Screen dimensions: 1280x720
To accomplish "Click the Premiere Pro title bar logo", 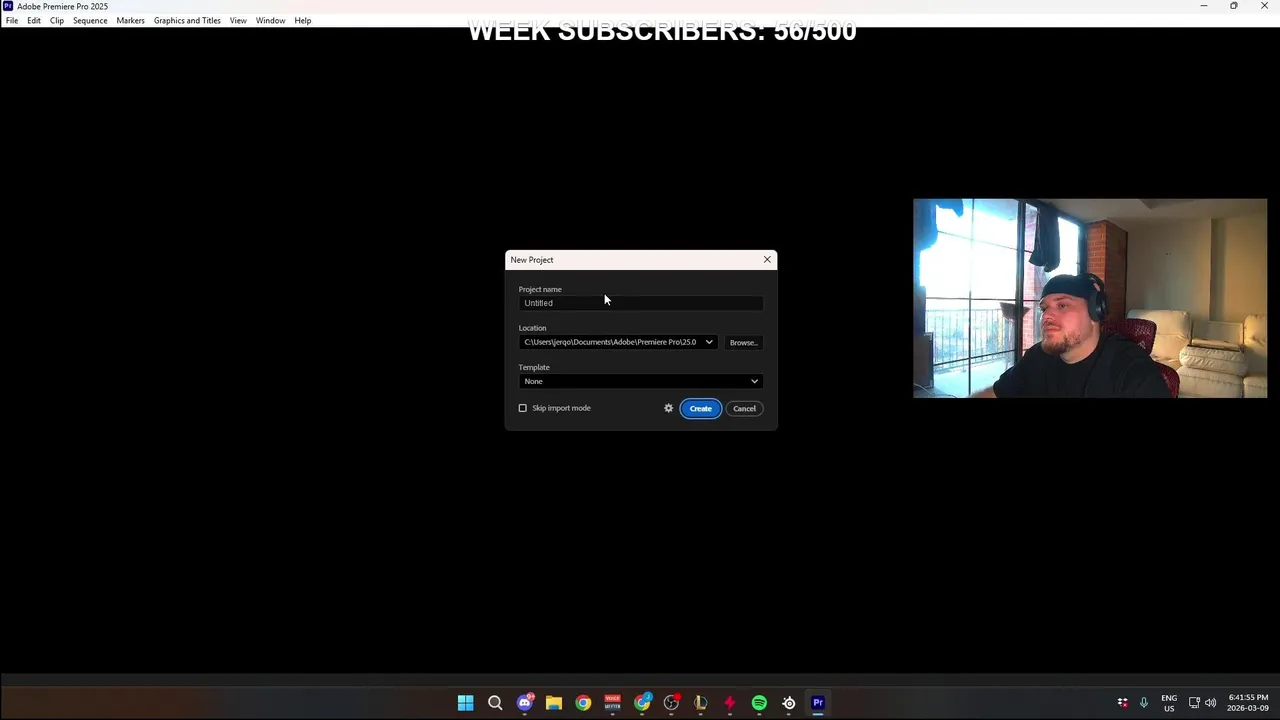I will [x=8, y=6].
